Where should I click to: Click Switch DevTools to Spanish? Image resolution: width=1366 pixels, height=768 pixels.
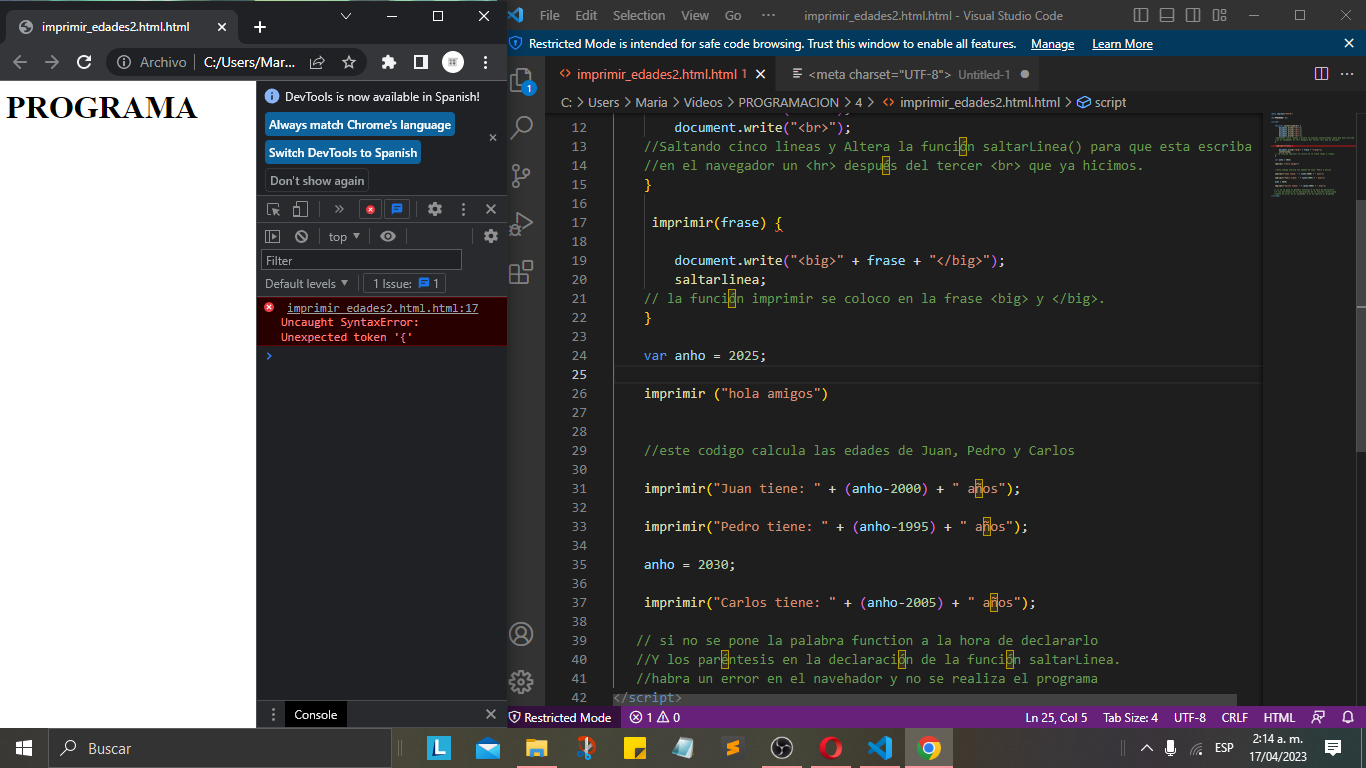pos(343,153)
